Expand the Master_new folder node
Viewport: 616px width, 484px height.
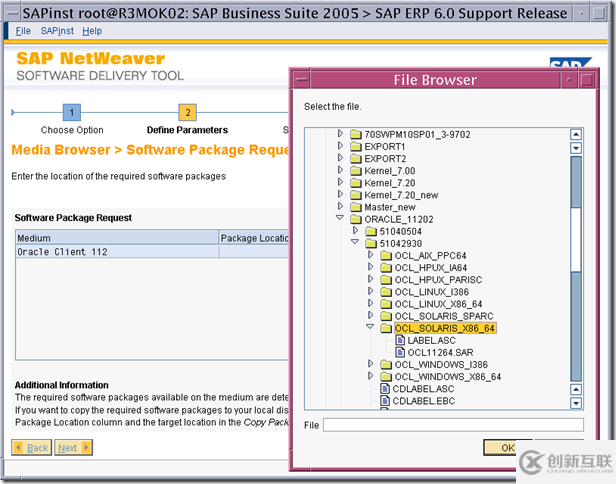coord(340,207)
